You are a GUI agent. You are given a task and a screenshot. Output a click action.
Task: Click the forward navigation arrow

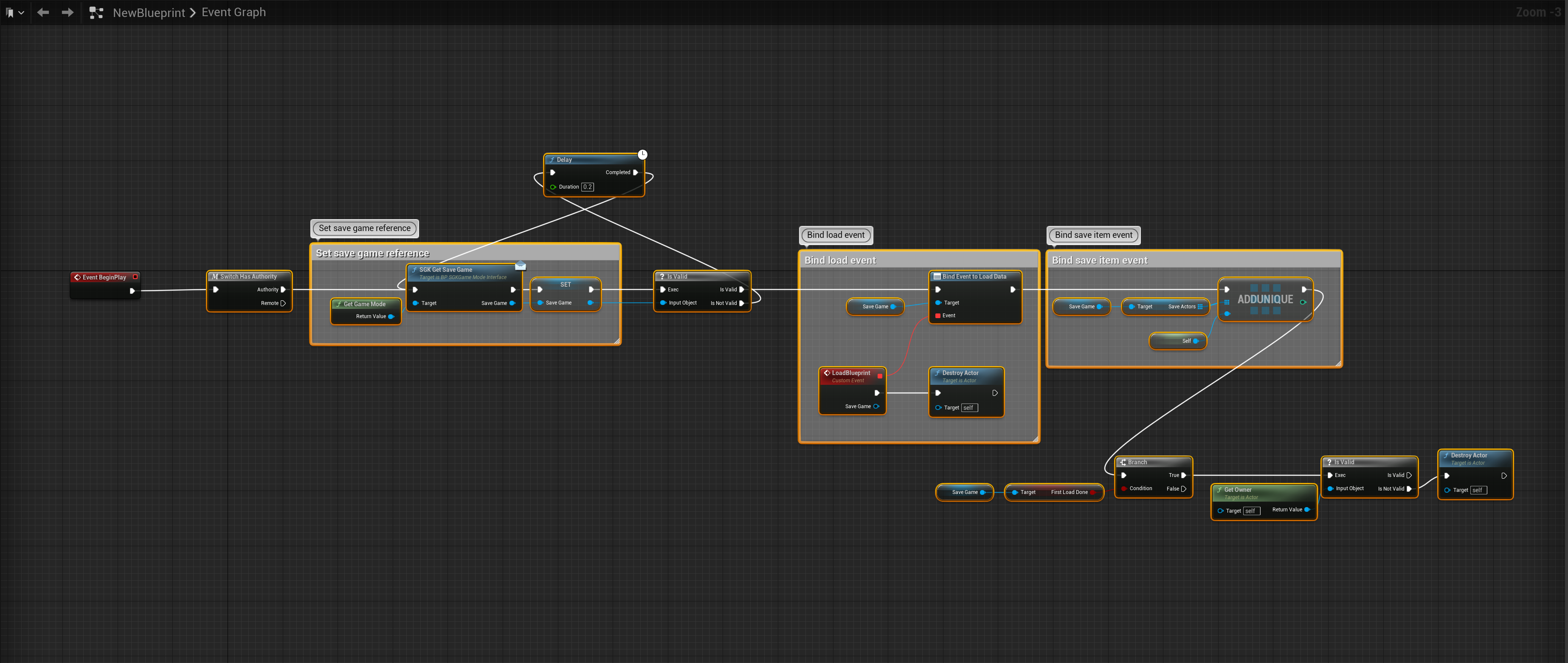tap(67, 11)
